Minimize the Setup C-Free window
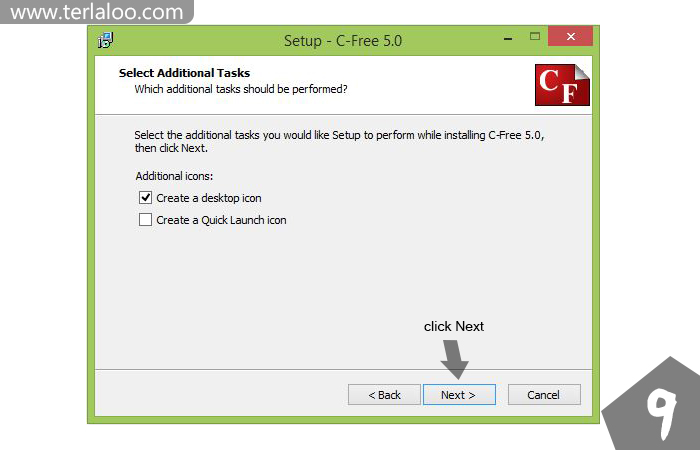Screen dimensions: 700x450 (x=508, y=38)
